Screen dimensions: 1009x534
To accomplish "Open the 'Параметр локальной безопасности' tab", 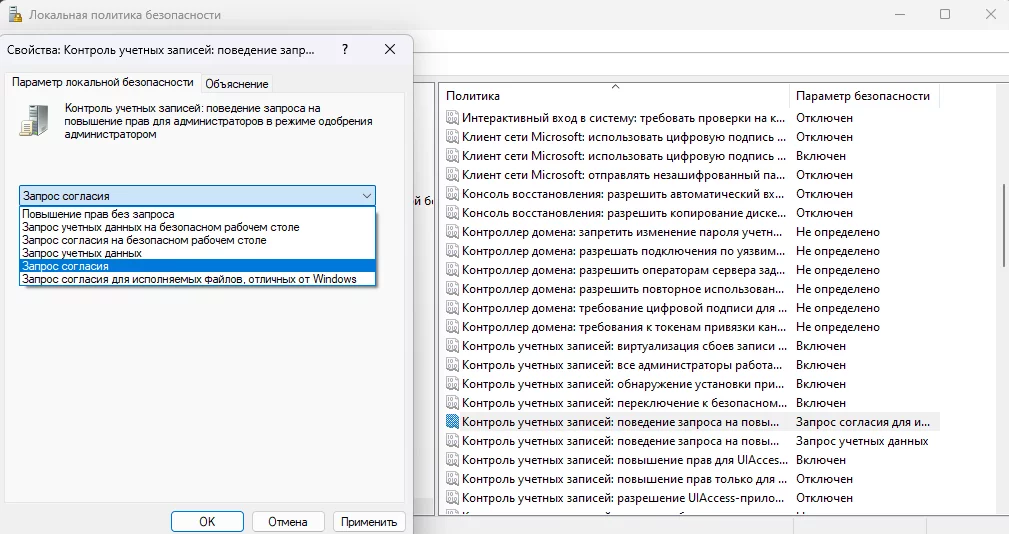I will coord(103,82).
